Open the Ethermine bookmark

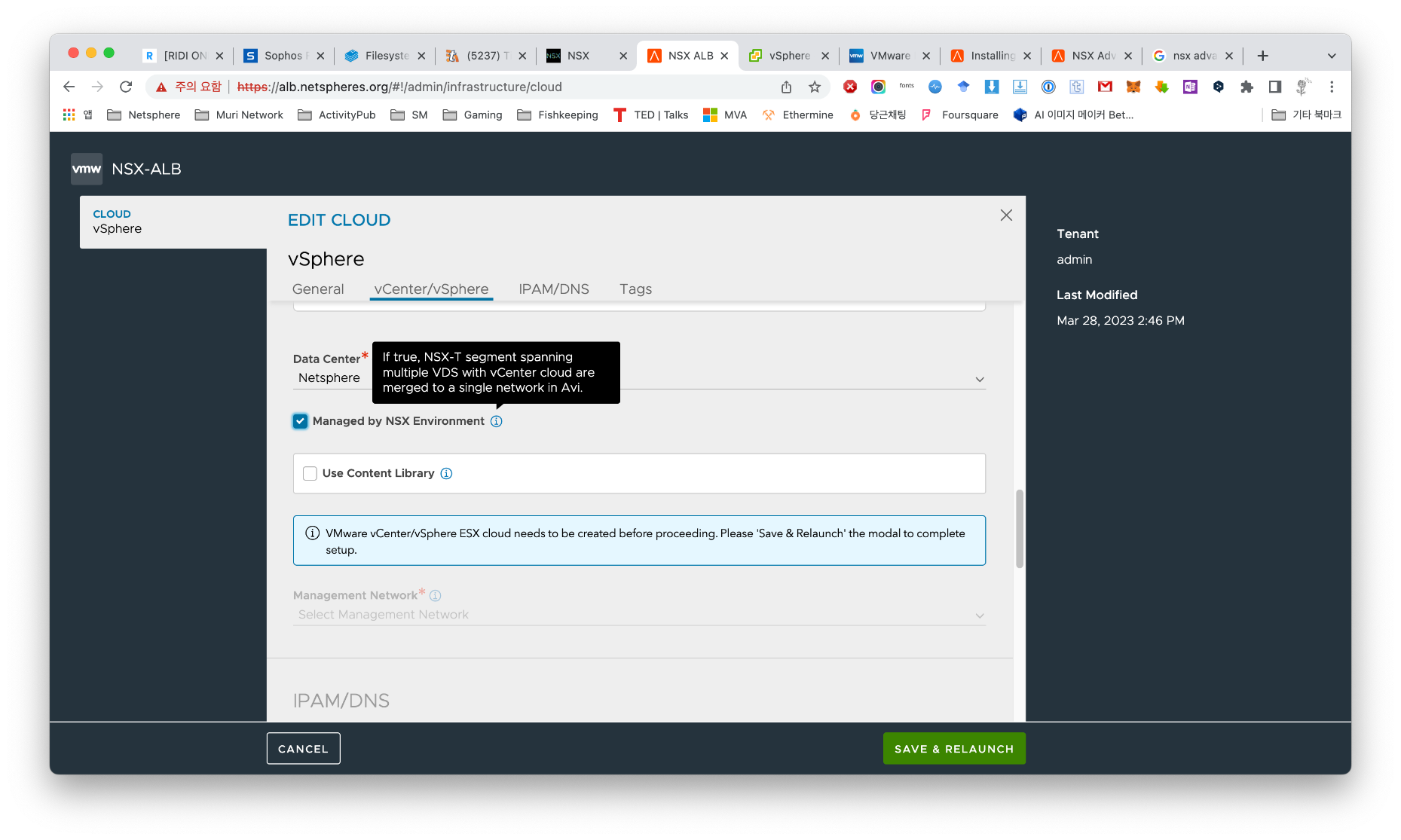797,115
